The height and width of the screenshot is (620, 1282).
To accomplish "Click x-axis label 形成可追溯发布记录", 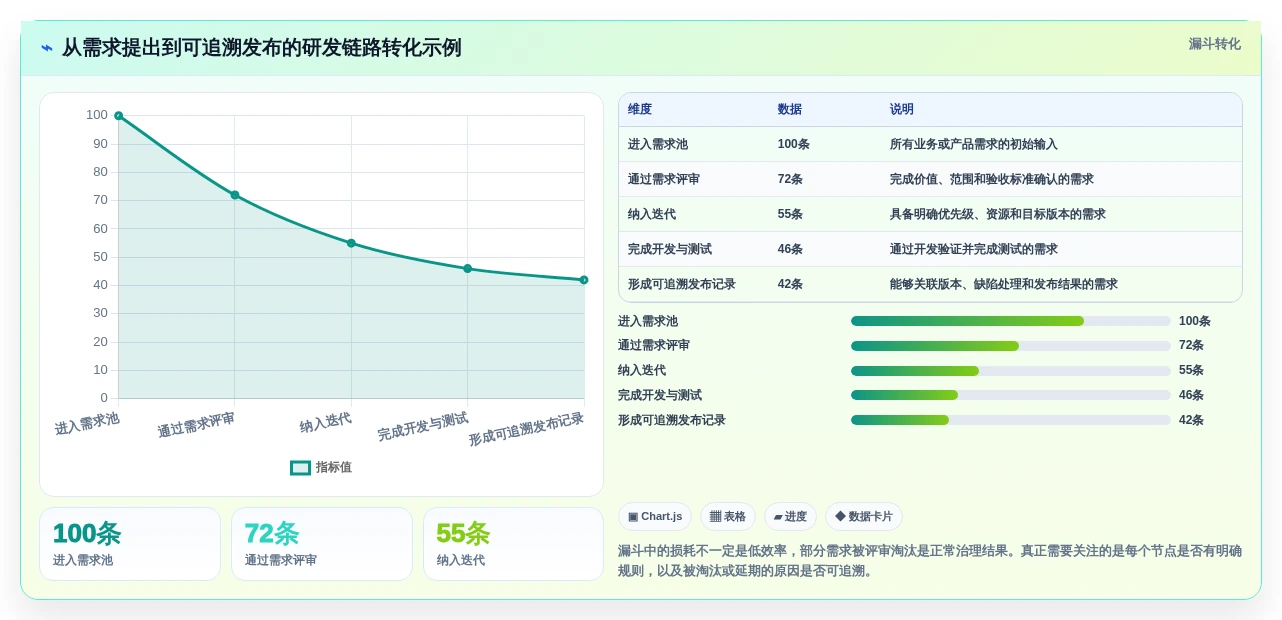I will tap(526, 429).
